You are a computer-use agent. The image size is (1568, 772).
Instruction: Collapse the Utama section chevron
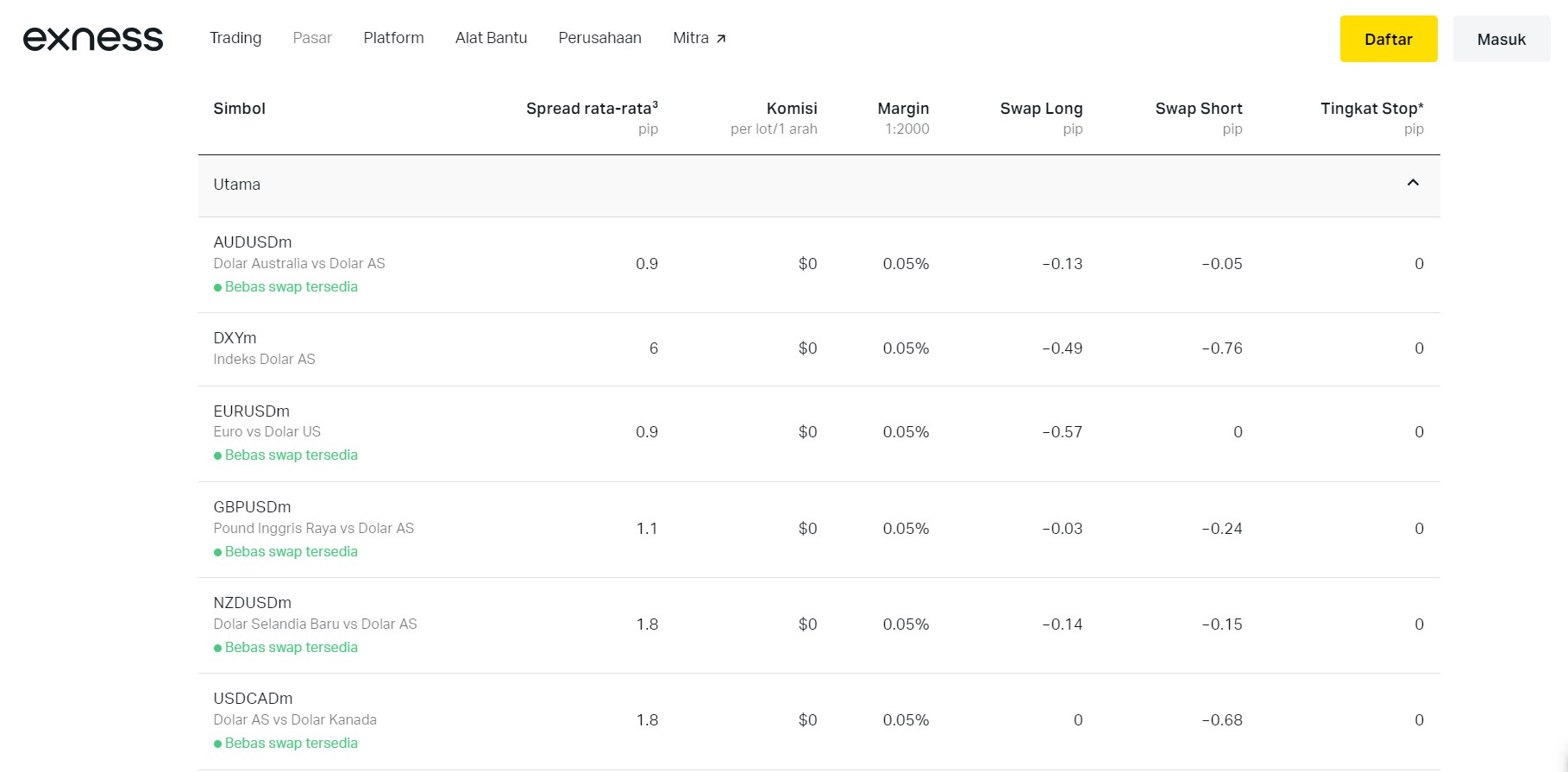click(x=1413, y=183)
